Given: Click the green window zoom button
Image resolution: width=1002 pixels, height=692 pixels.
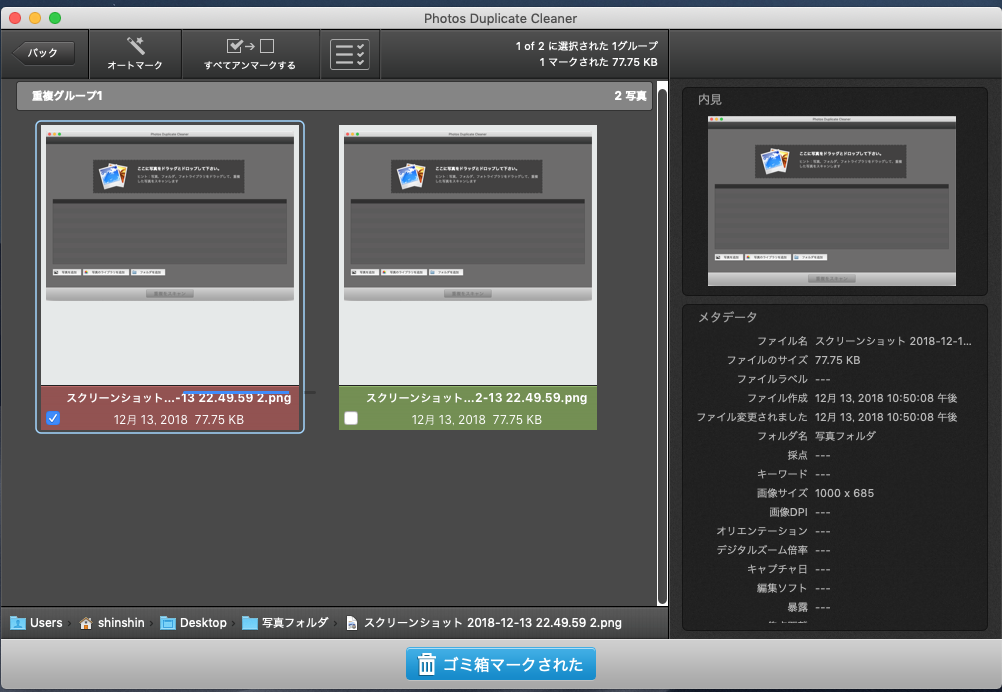Looking at the screenshot, I should (55, 18).
